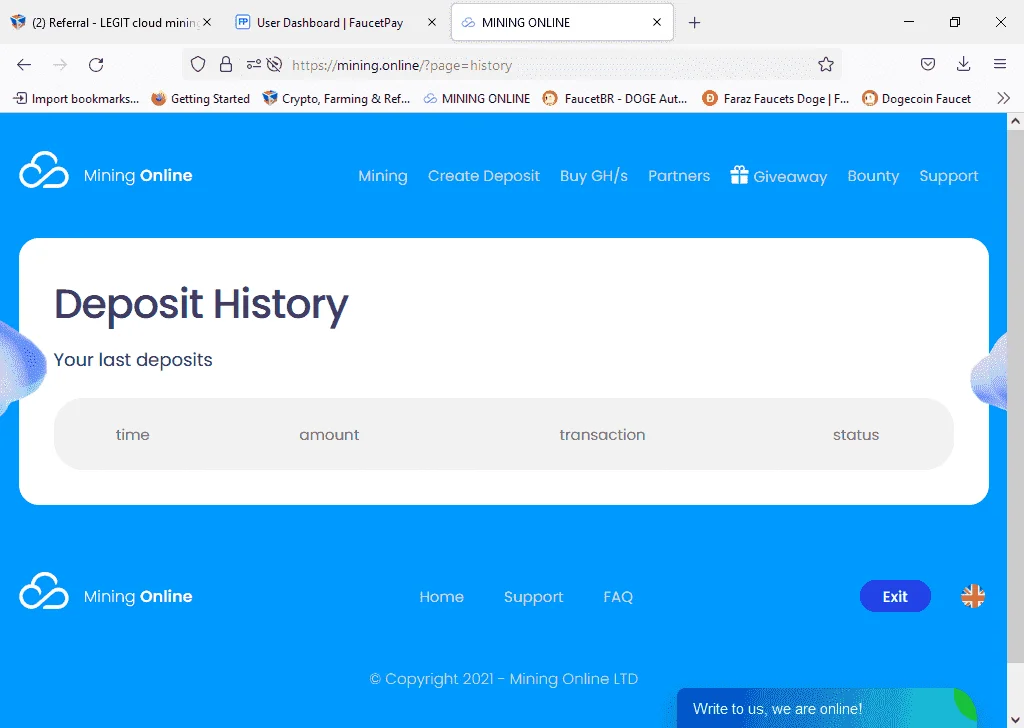Click the Import bookmarks bookmark
Image resolution: width=1024 pixels, height=728 pixels.
pos(76,99)
